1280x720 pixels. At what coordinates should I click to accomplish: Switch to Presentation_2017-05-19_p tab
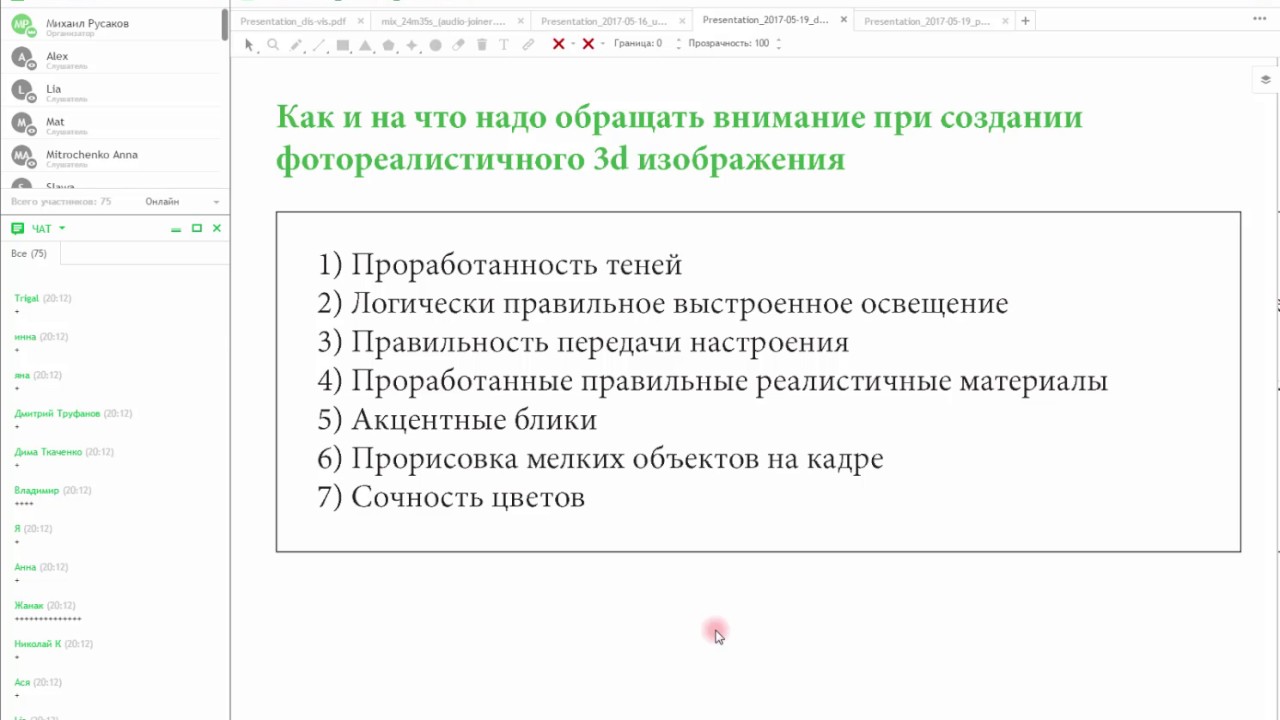coord(927,21)
